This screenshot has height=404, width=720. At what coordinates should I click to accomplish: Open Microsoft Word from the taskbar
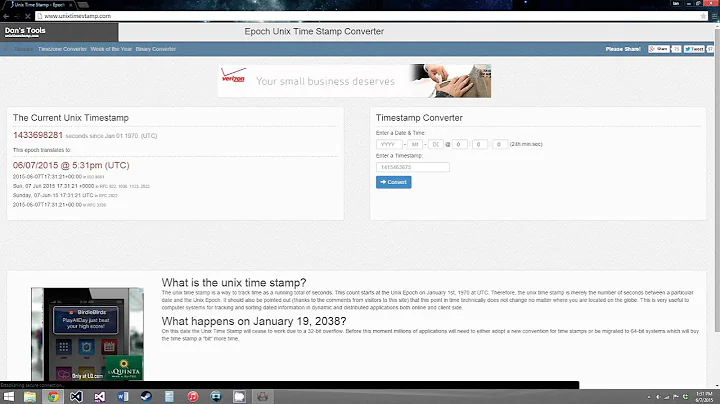(x=123, y=397)
